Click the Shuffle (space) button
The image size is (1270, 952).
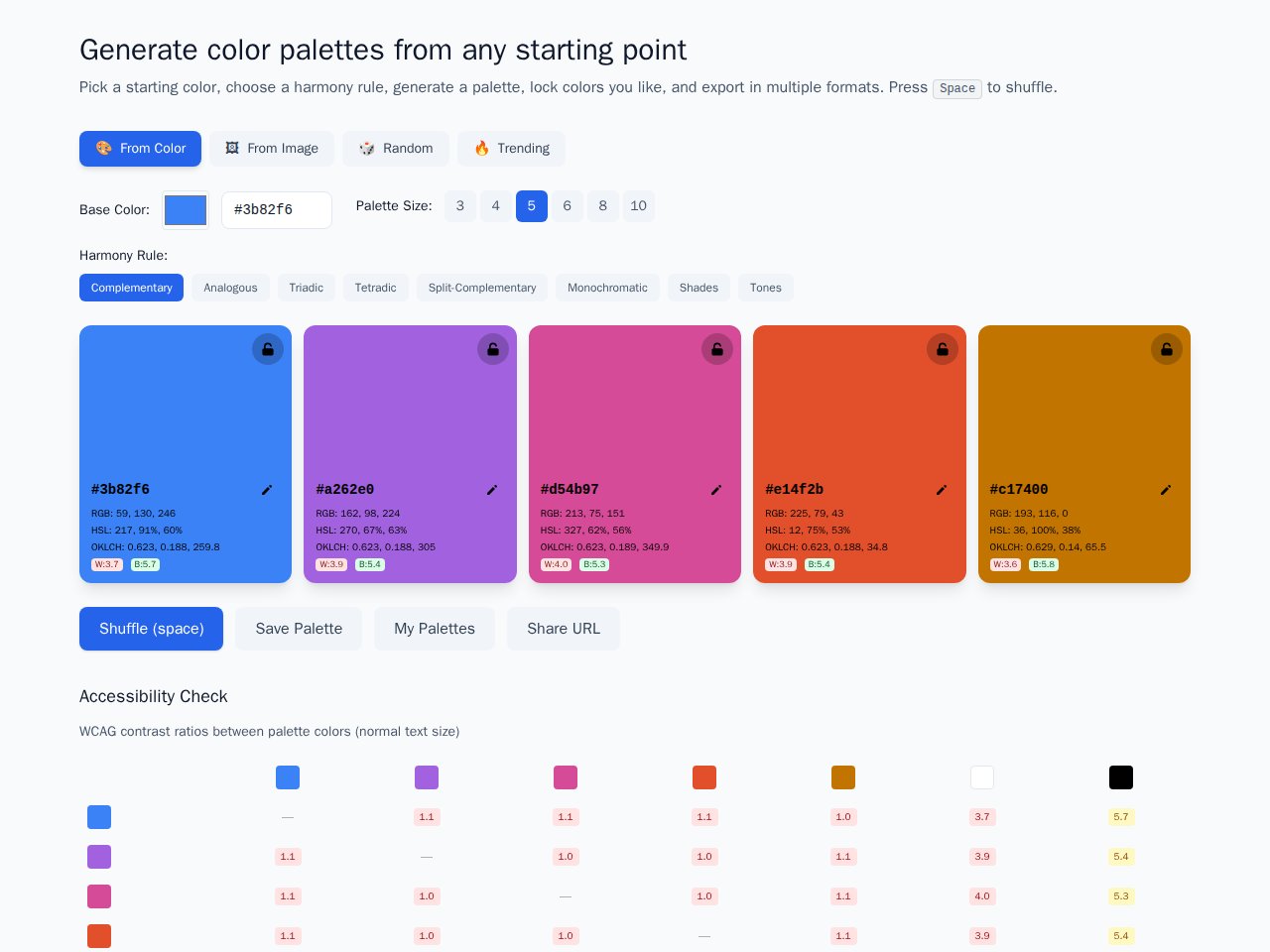pos(151,629)
